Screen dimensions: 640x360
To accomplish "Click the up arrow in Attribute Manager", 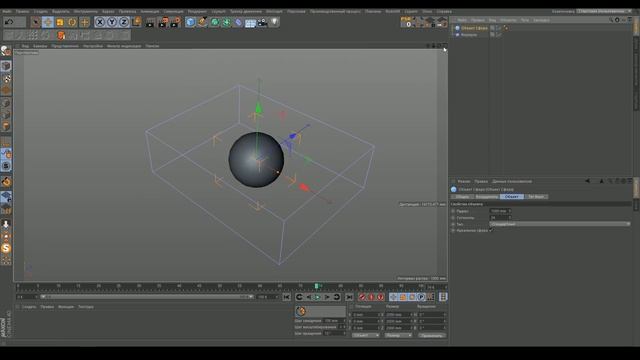I will (602, 181).
